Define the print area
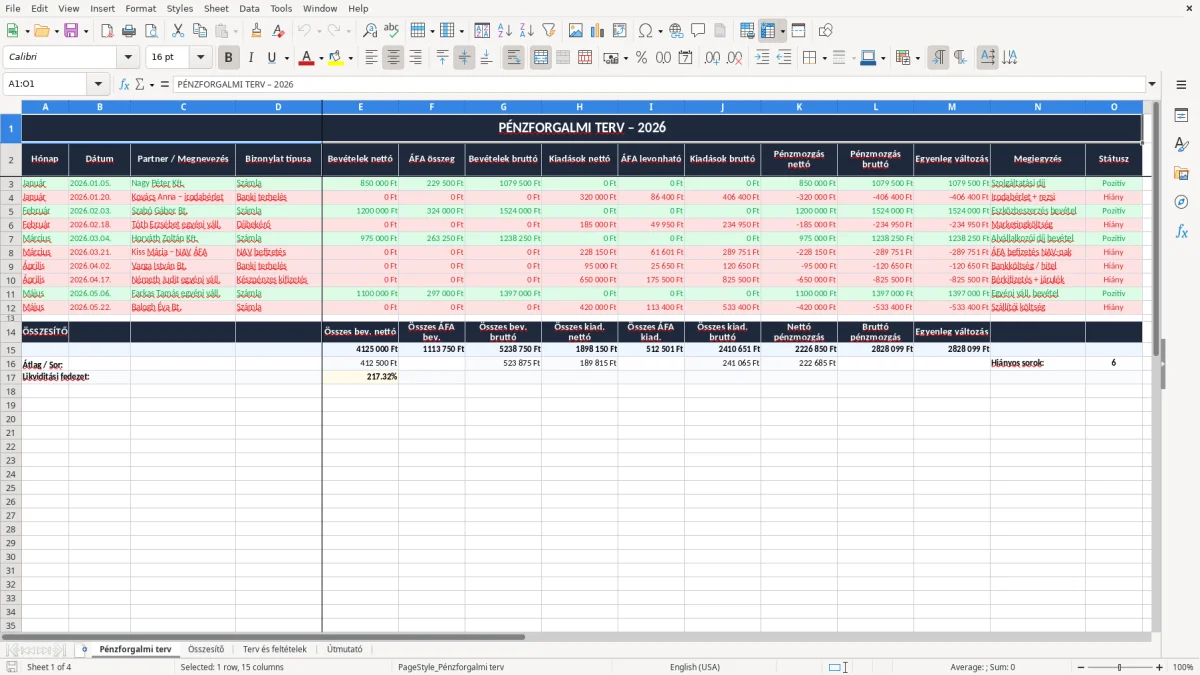Screen dimensions: 1200x675 [747, 31]
